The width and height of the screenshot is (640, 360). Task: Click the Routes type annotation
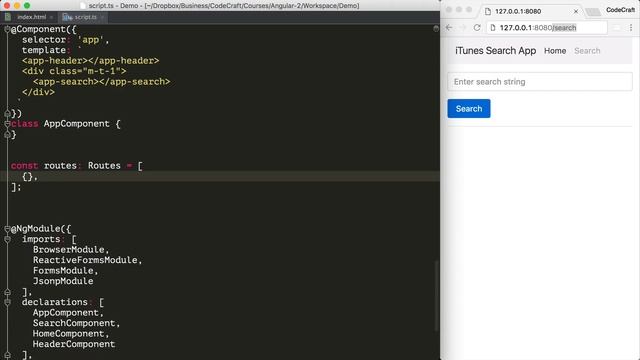[104, 166]
